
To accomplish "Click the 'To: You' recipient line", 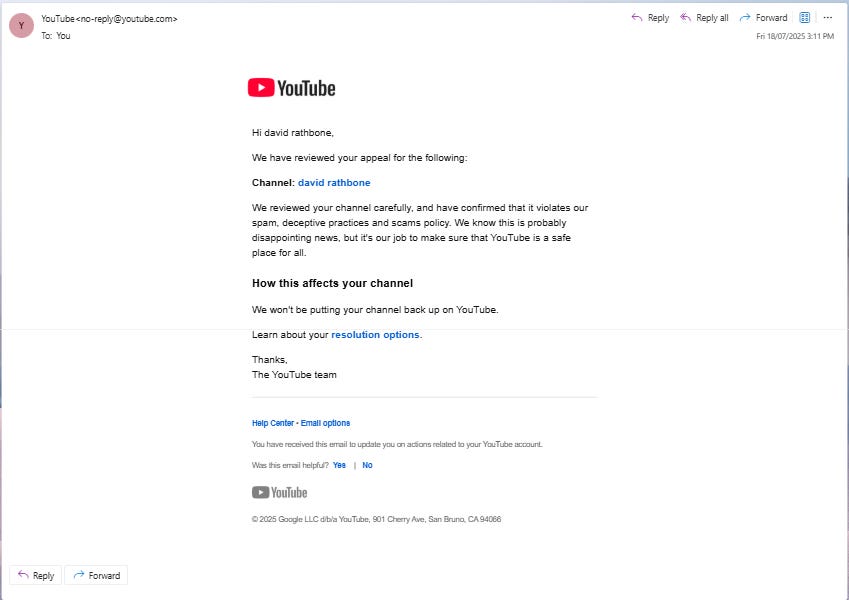I will click(56, 36).
